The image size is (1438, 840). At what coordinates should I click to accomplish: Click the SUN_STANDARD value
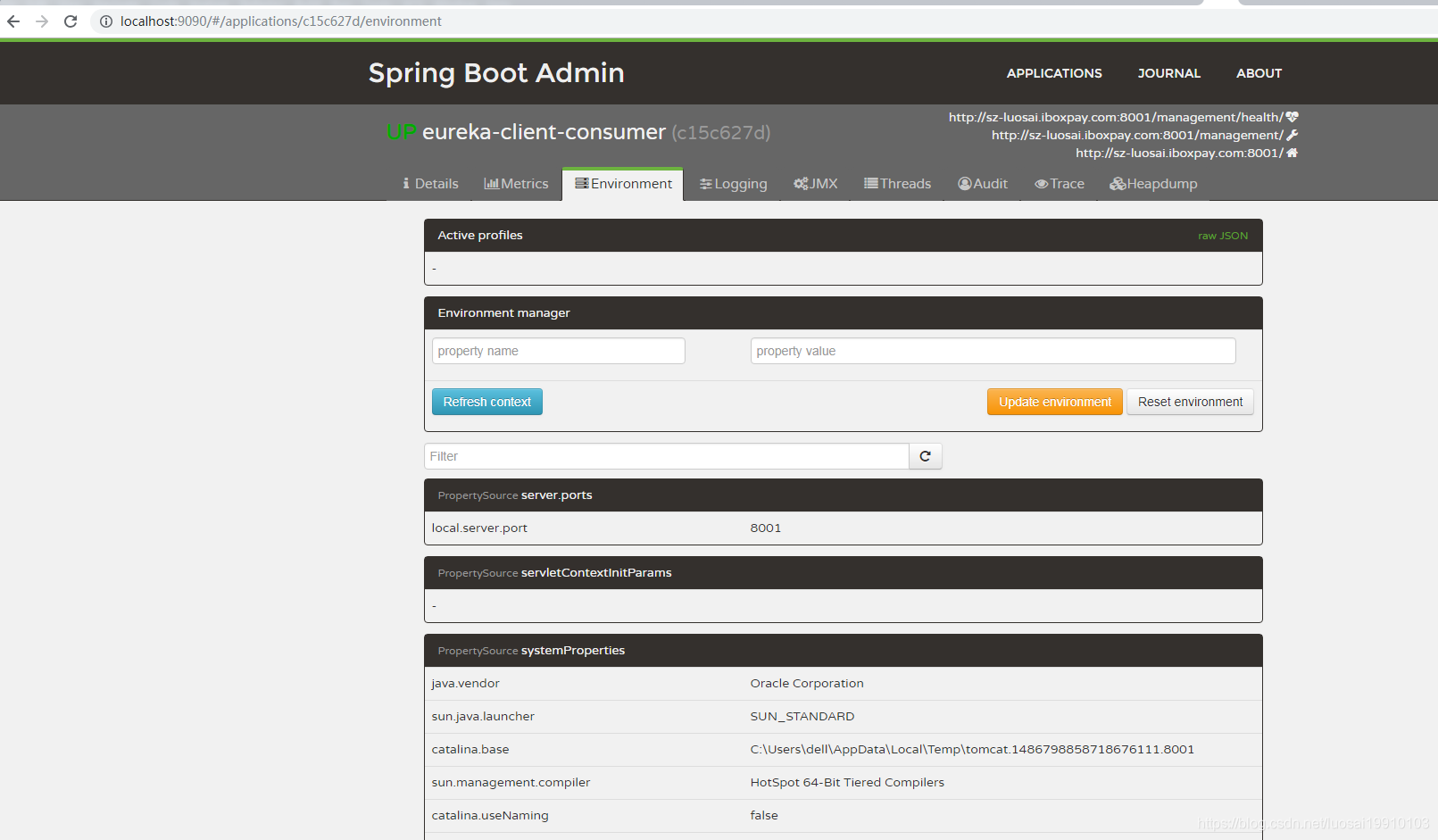pos(802,716)
